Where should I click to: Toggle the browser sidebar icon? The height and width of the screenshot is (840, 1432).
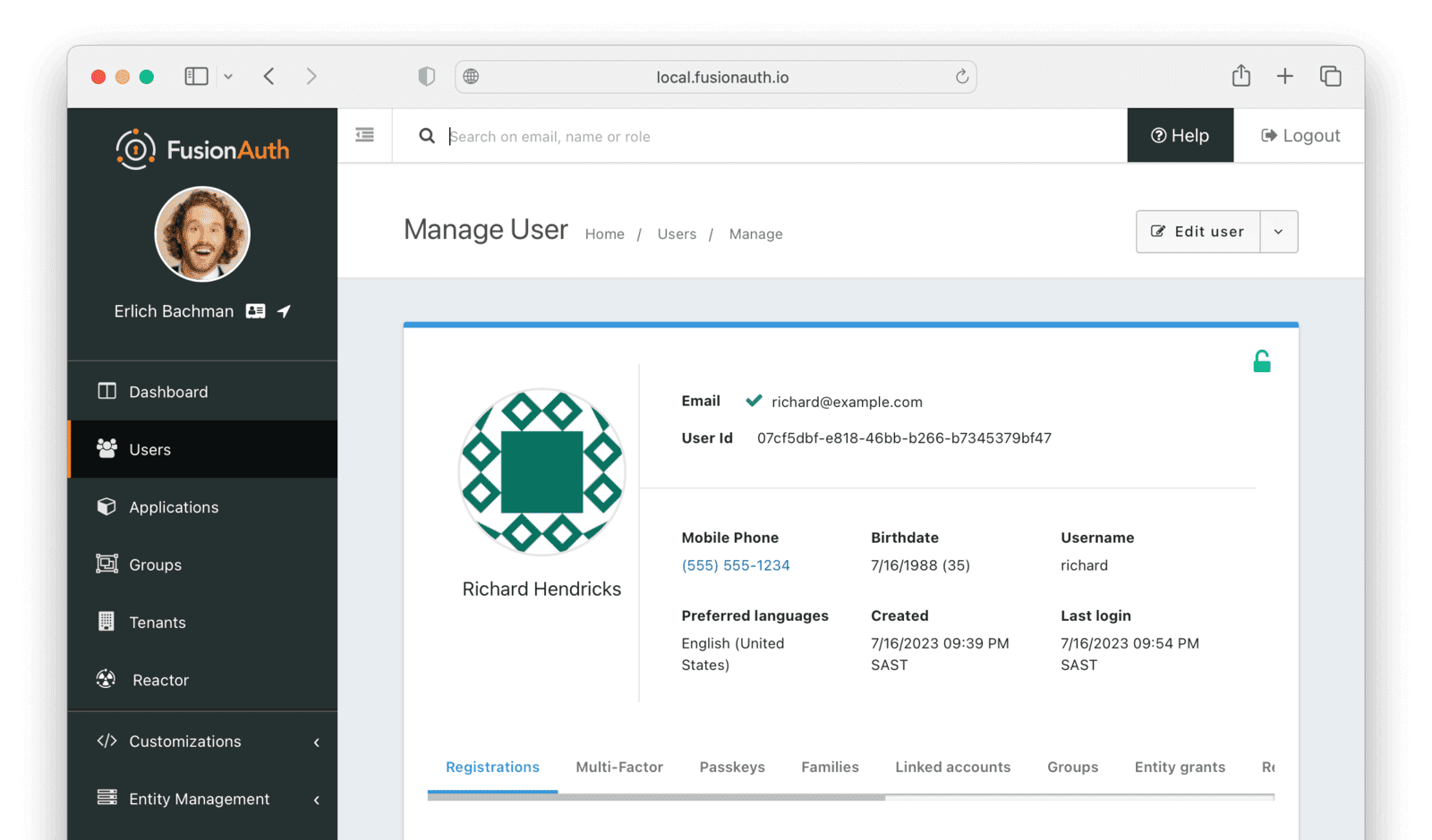(x=197, y=77)
